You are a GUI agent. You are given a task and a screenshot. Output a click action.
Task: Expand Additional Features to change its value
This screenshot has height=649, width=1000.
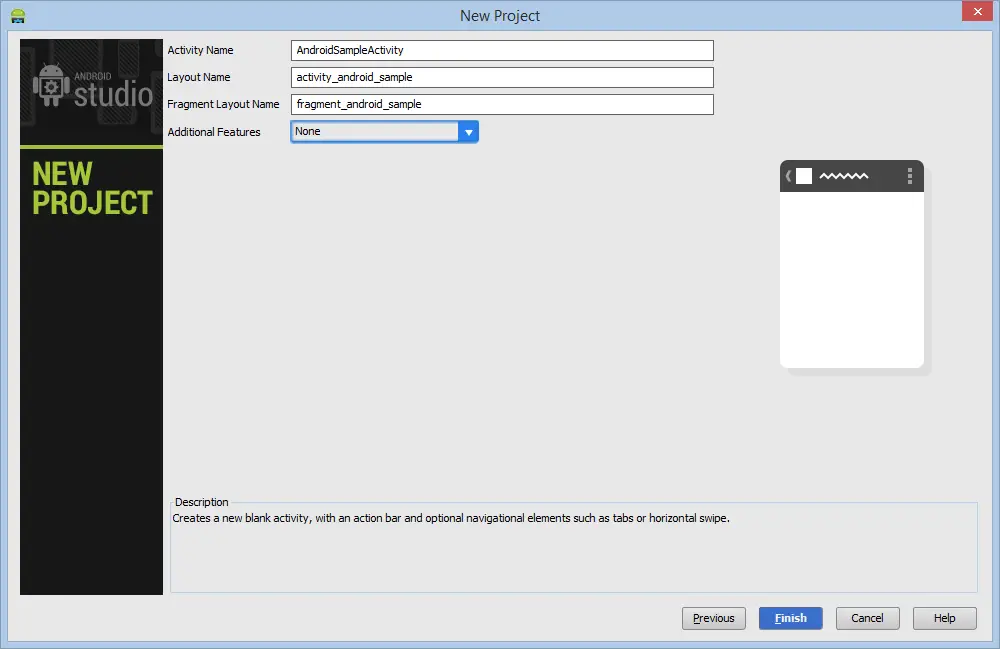click(468, 131)
